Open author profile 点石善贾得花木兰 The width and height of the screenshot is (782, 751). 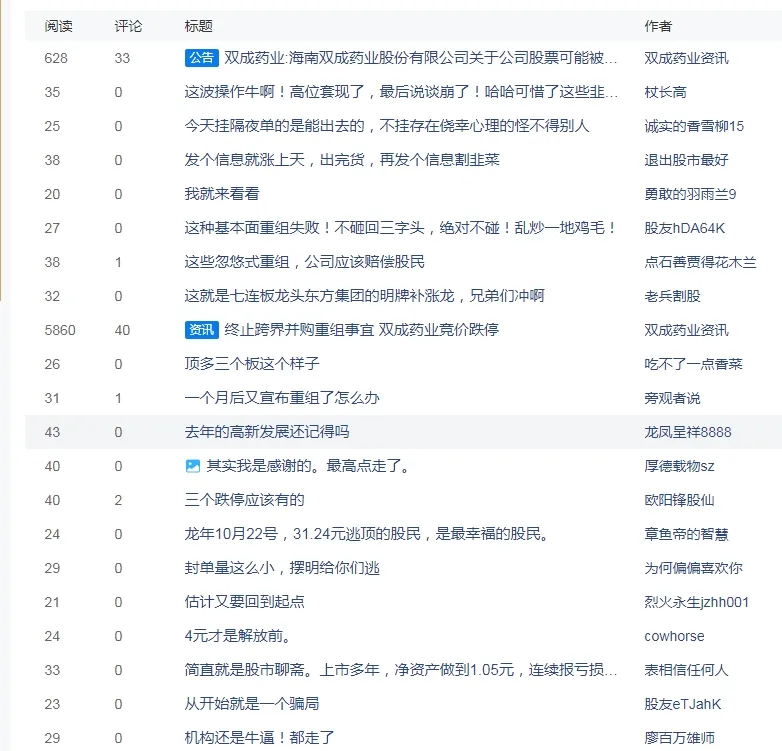(700, 262)
